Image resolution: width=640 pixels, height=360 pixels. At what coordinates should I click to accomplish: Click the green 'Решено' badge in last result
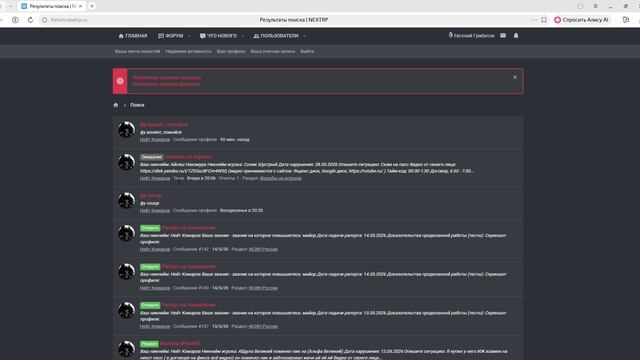point(149,344)
